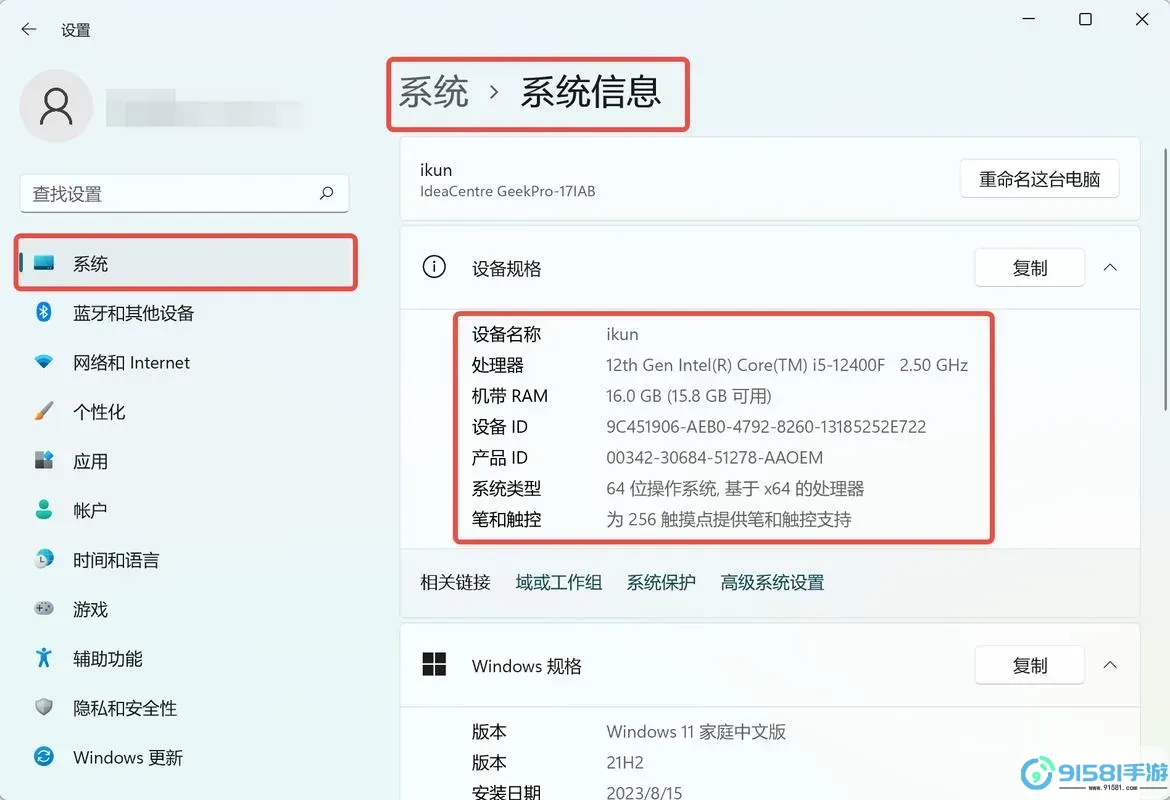The width and height of the screenshot is (1170, 800).
Task: Click the info icon beside 设备规格
Action: pyautogui.click(x=434, y=266)
